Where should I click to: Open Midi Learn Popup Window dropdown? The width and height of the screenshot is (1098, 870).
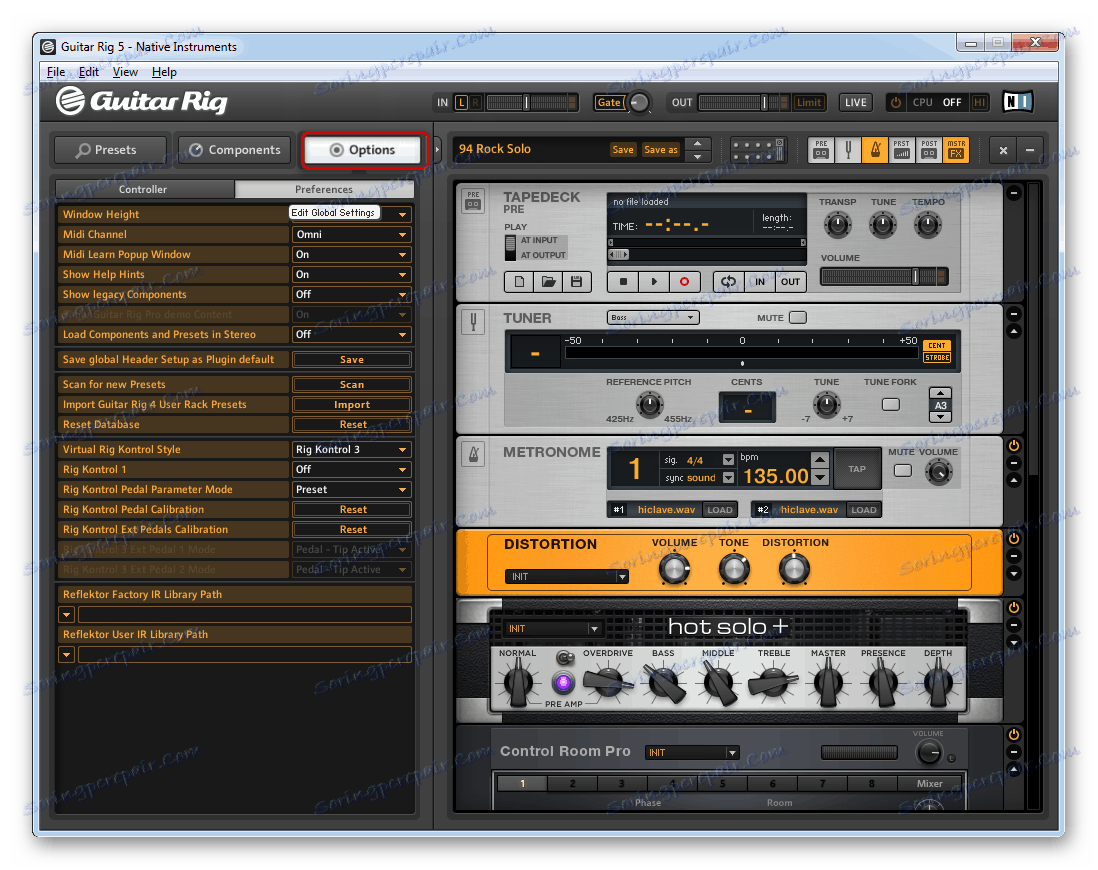tap(352, 254)
